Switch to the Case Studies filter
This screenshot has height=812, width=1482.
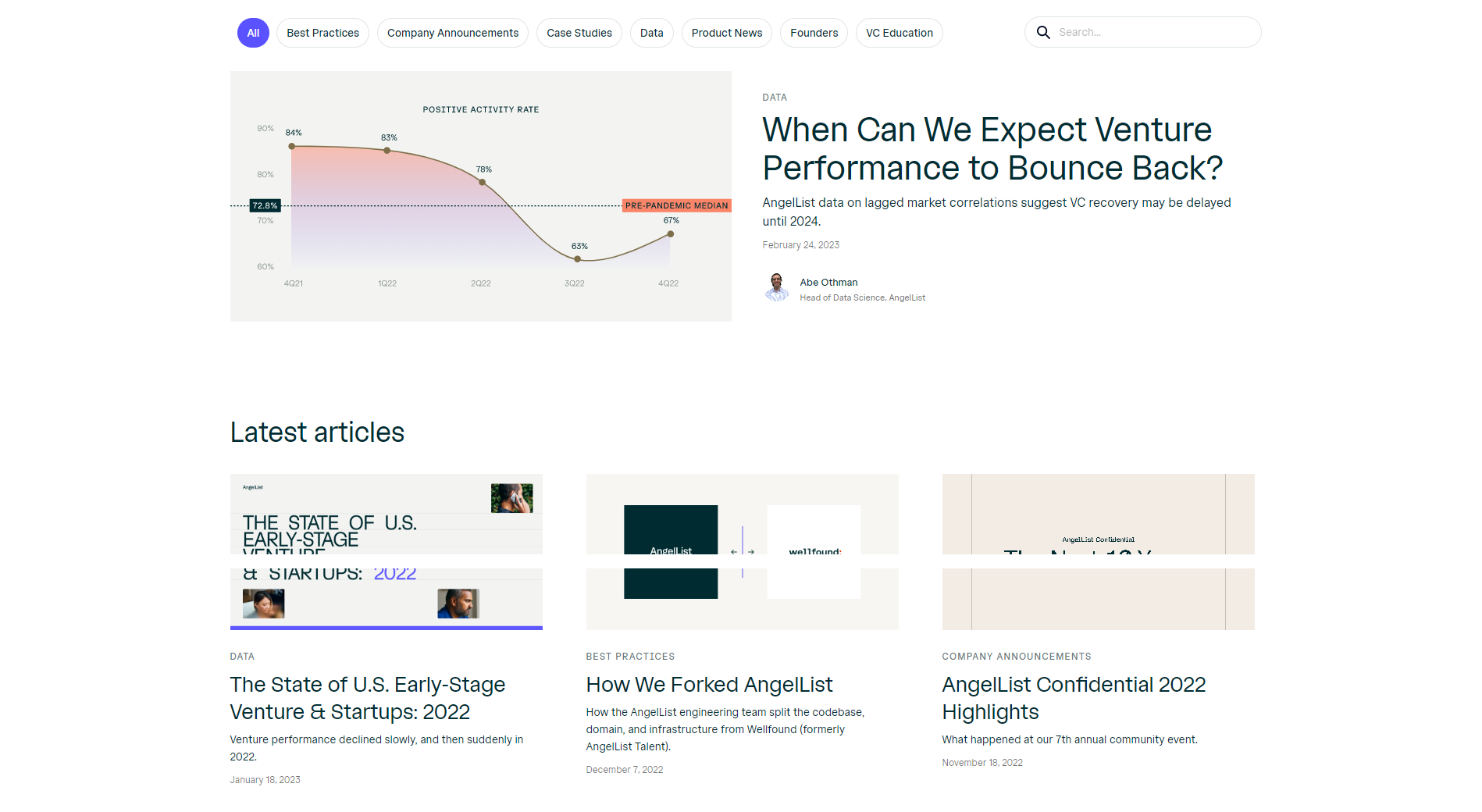(579, 33)
